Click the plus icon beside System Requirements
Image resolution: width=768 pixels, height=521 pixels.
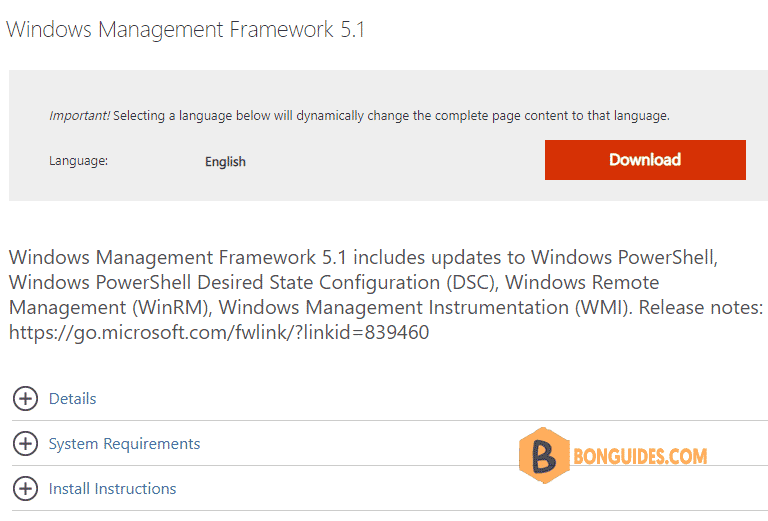point(25,444)
